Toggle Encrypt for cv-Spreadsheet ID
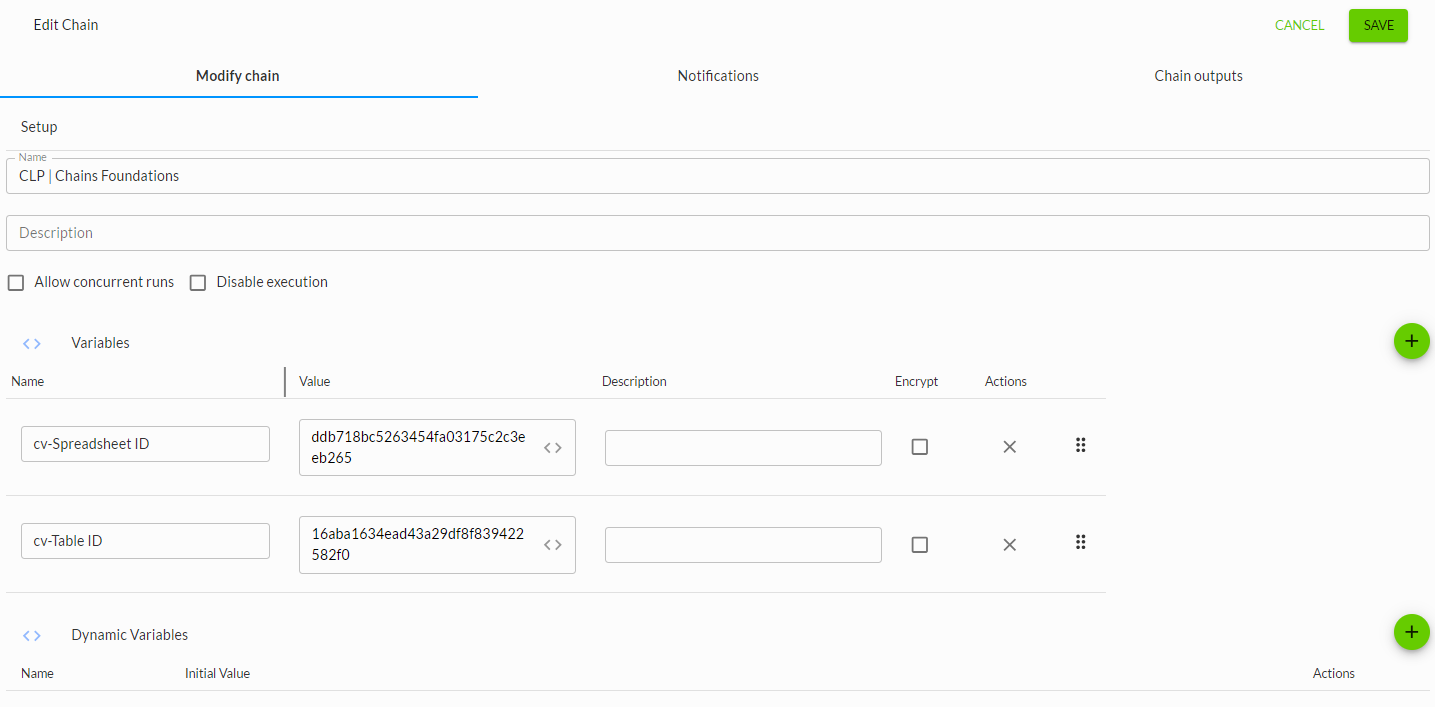Viewport: 1435px width, 707px height. pos(920,447)
